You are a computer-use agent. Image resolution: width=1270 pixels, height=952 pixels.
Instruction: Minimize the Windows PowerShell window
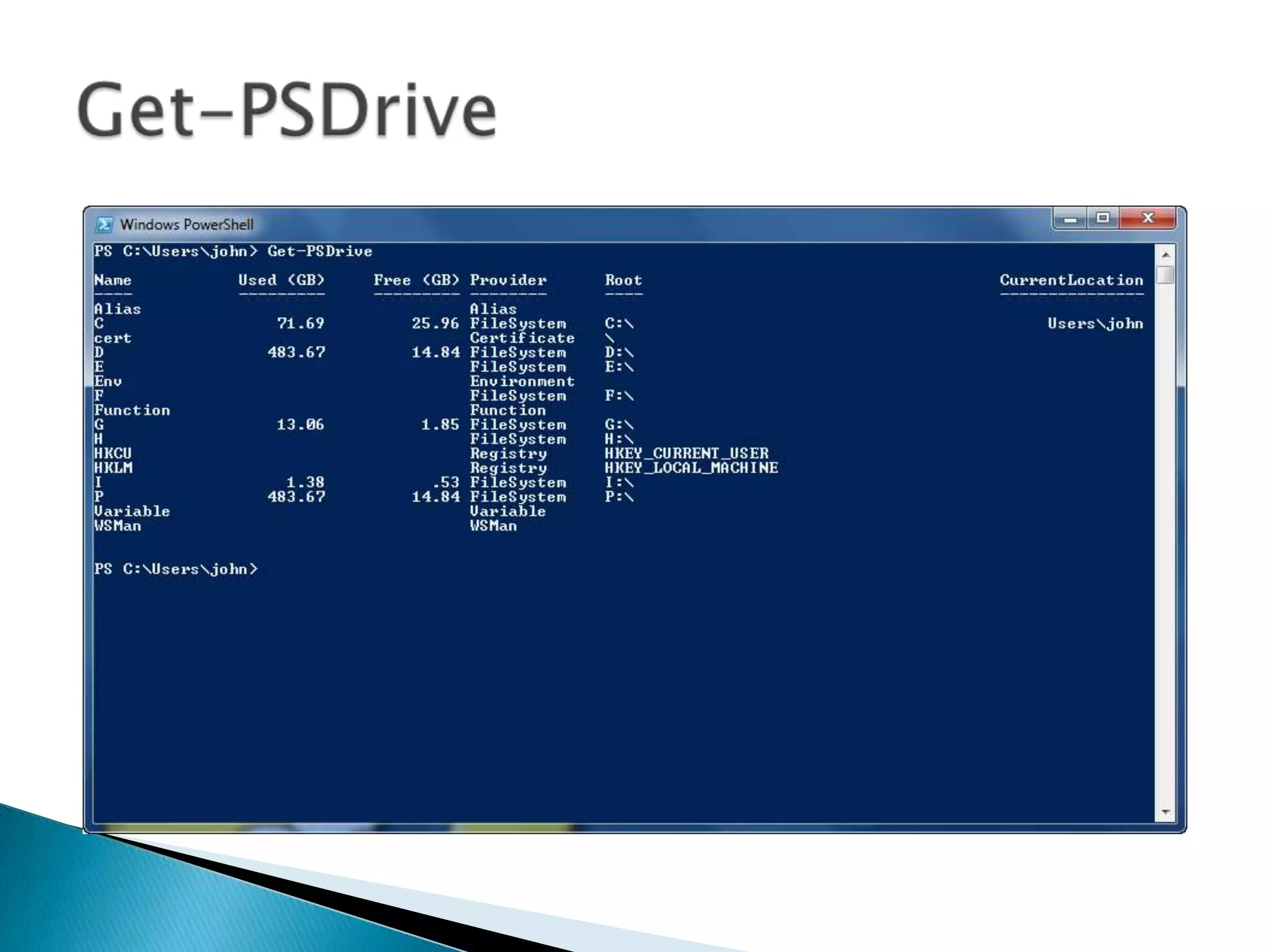[1070, 219]
